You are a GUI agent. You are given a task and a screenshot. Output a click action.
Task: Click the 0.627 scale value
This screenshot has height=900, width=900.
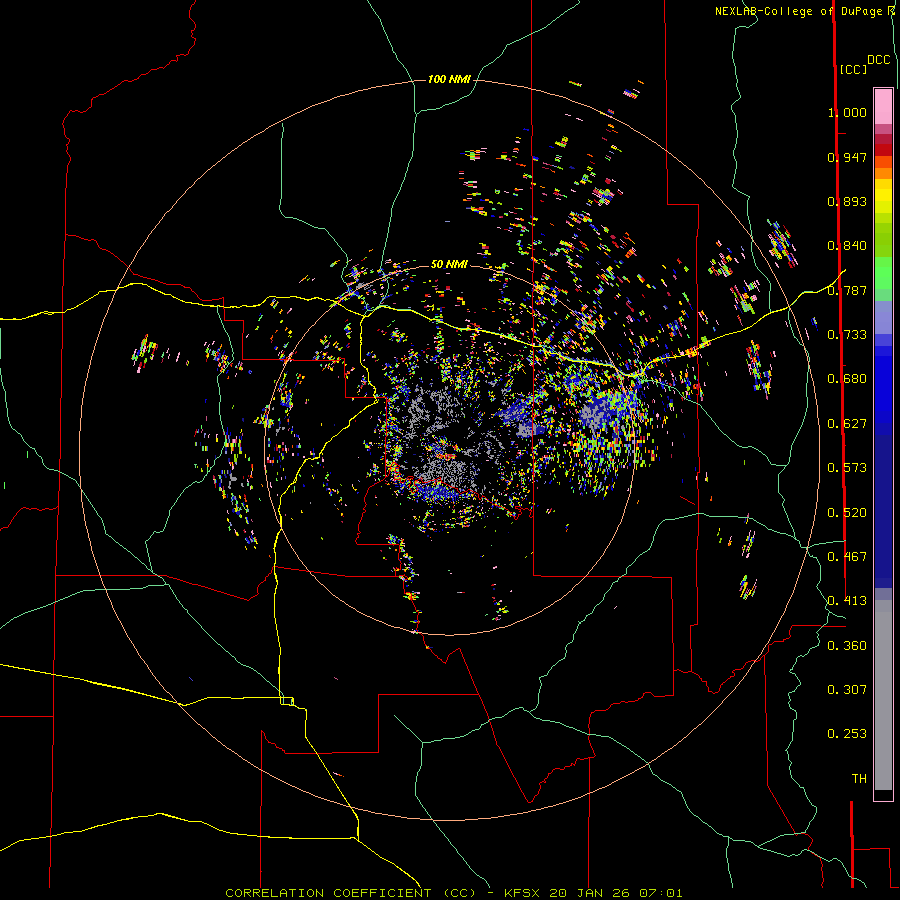(x=847, y=424)
